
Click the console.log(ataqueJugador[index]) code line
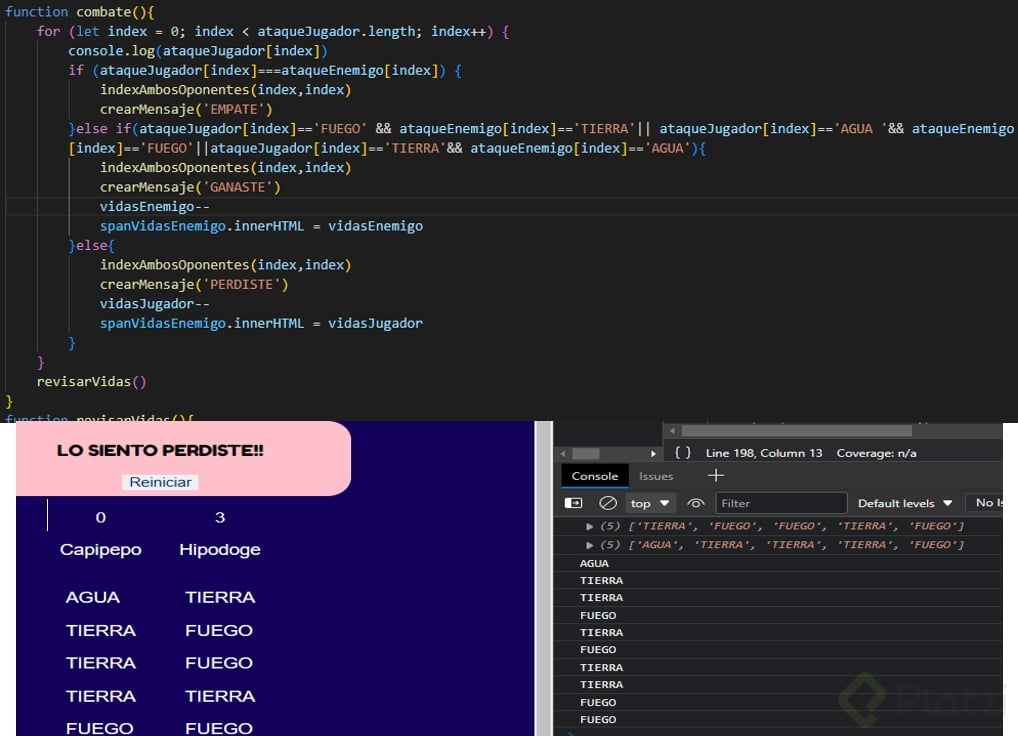197,51
